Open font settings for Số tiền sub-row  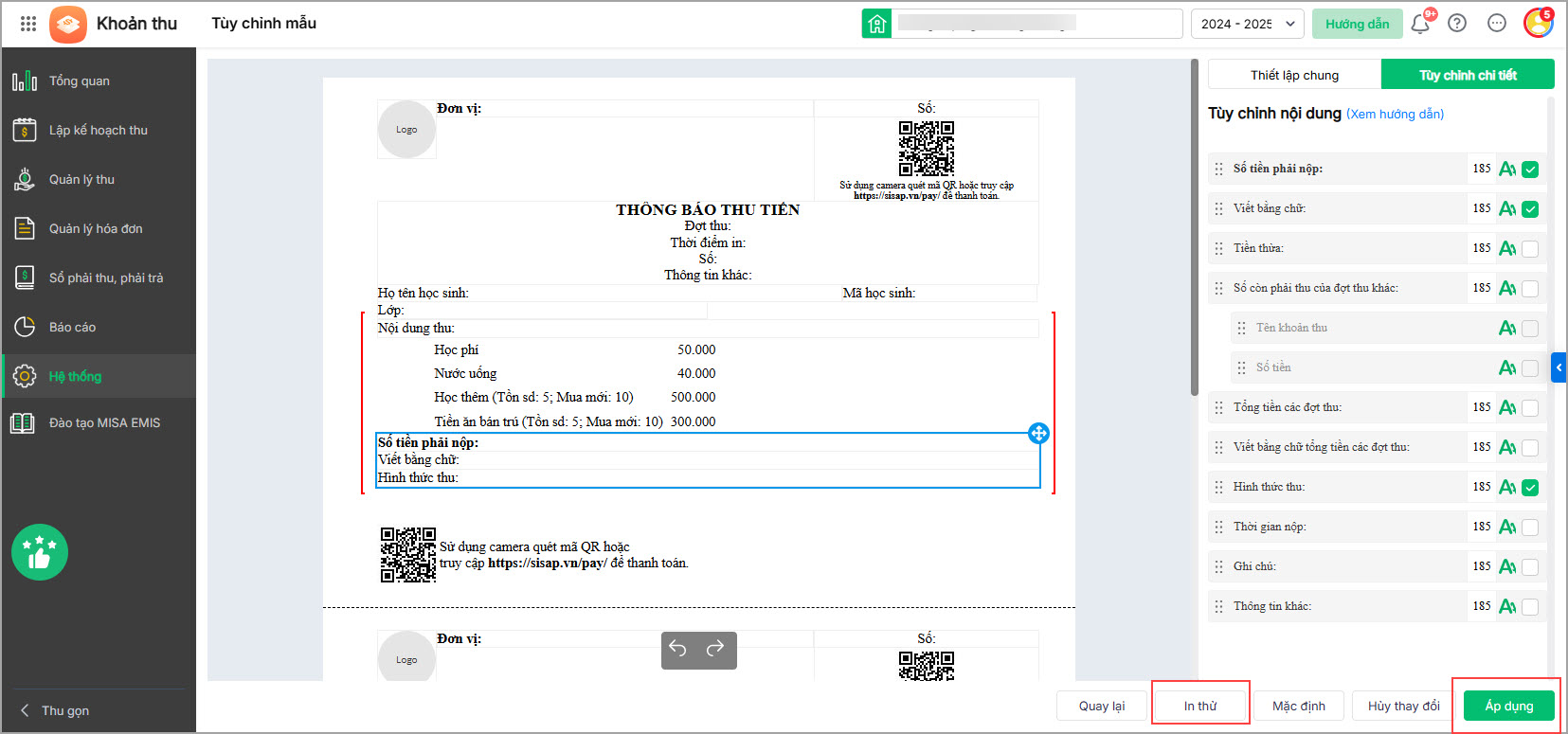tap(1507, 367)
